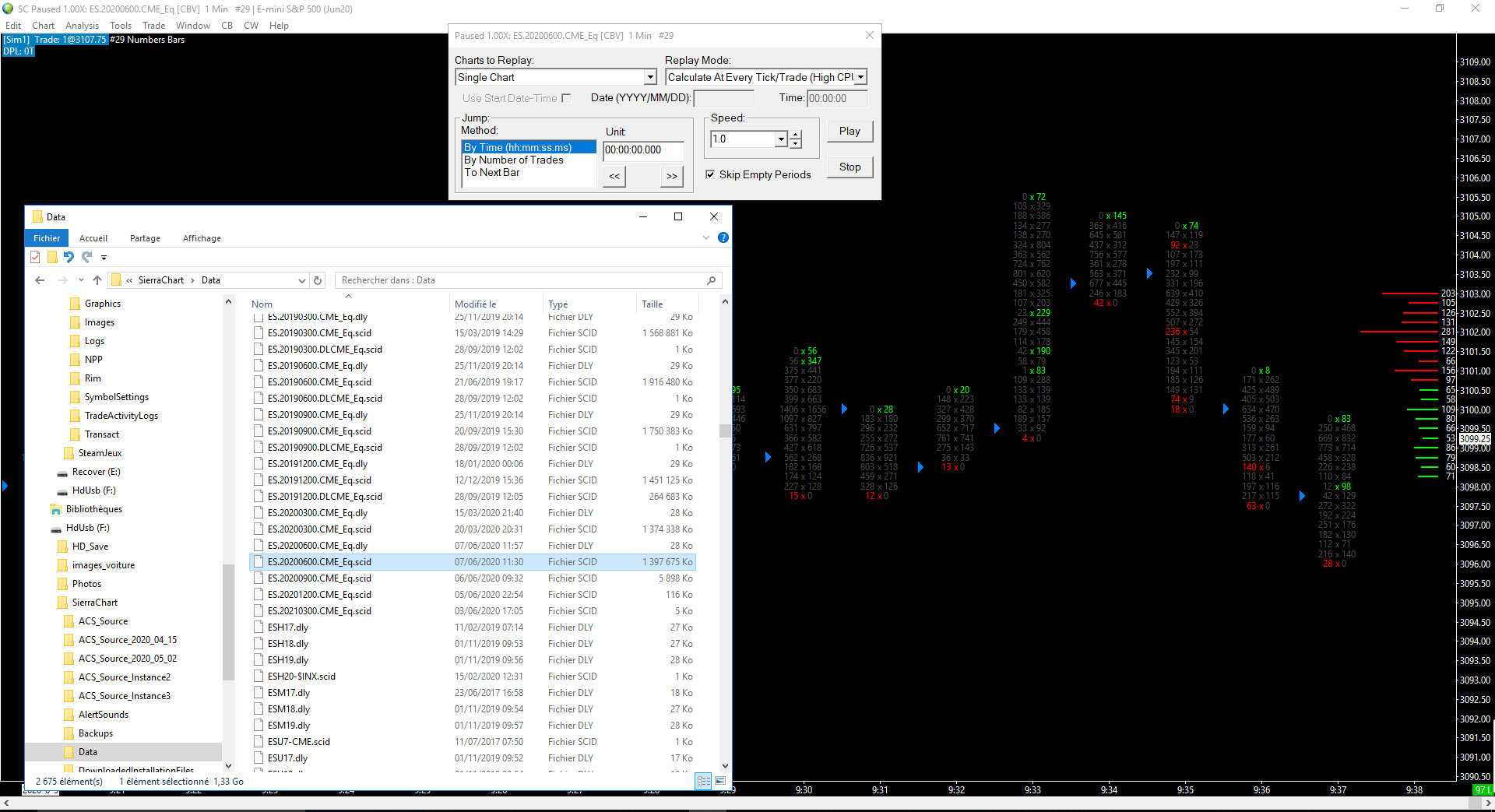Viewport: 1495px width, 812px height.
Task: Switch Explorer to details view icon
Action: [703, 781]
